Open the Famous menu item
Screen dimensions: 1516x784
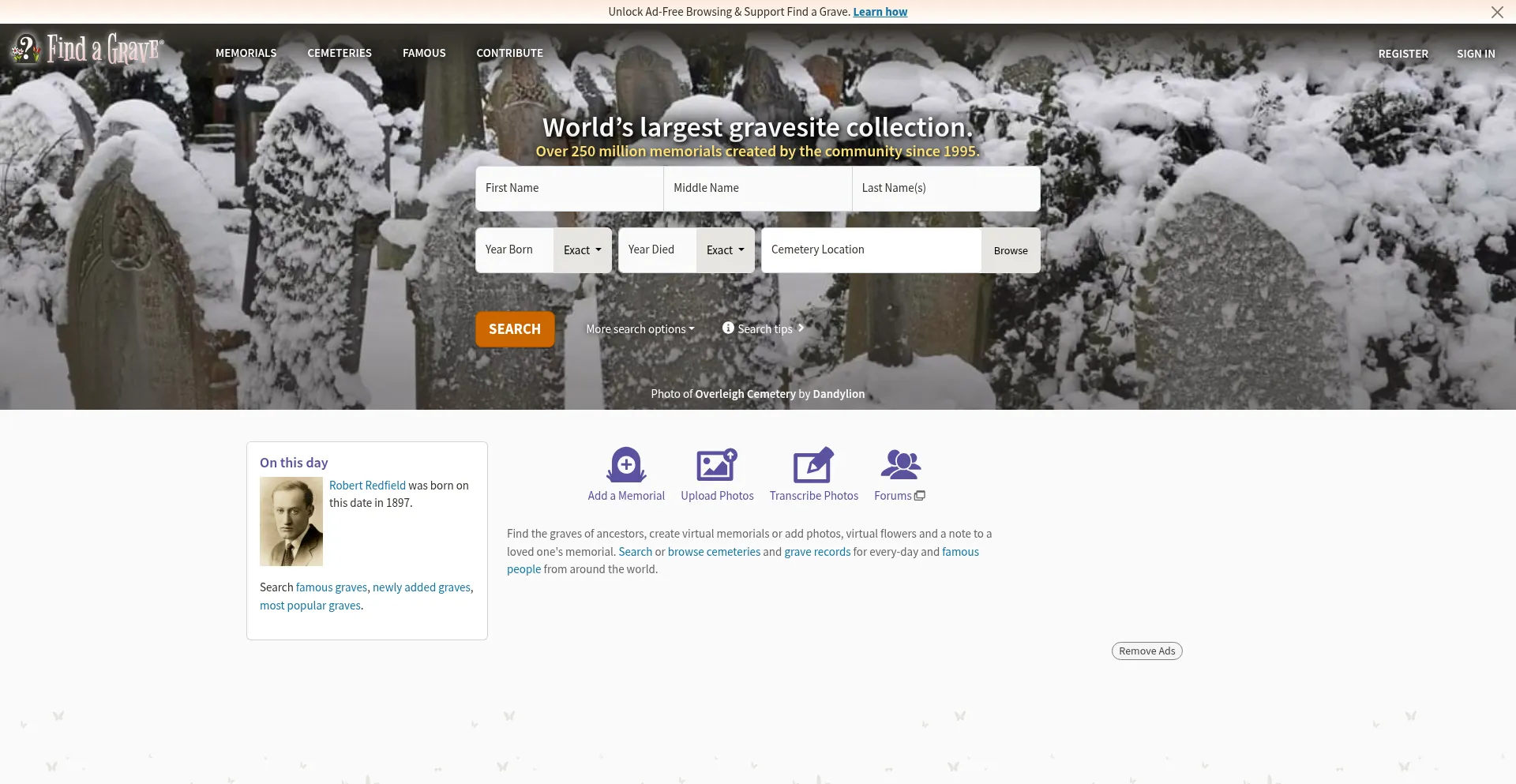(424, 53)
